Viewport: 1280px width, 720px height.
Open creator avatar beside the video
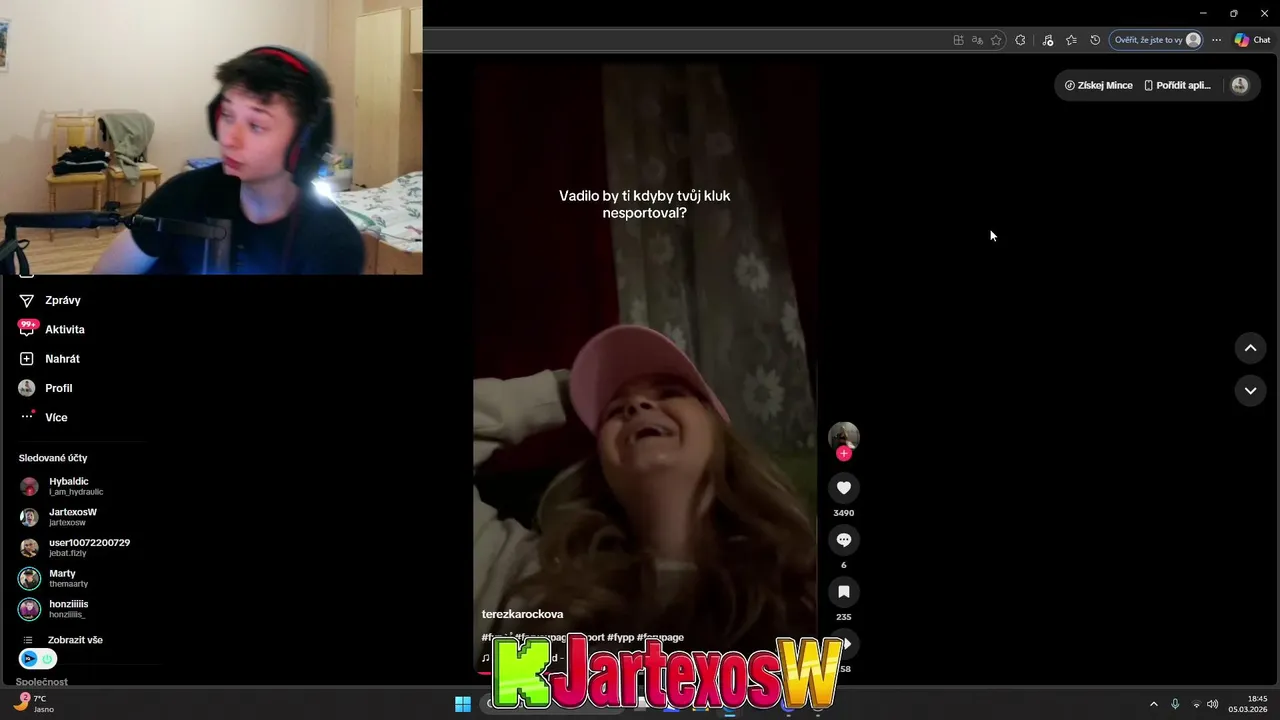(844, 436)
